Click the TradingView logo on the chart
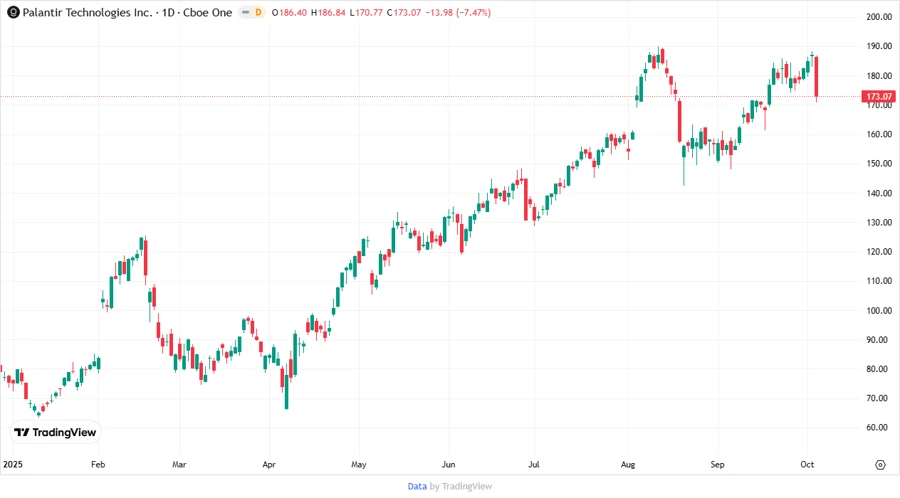This screenshot has width=900, height=498. (55, 433)
